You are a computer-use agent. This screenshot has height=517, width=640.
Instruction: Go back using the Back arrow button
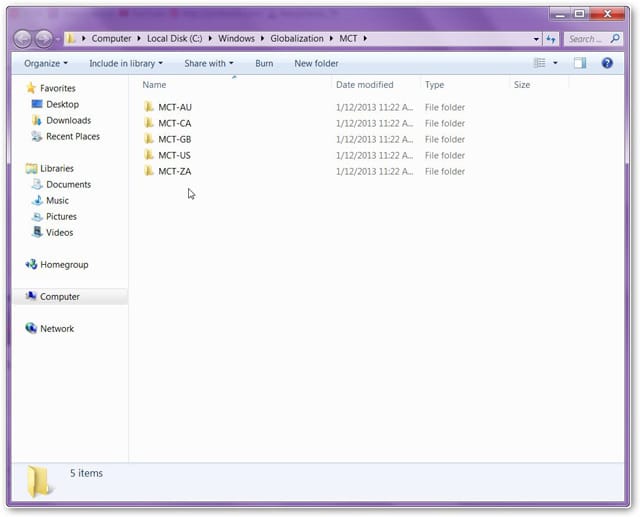[x=22, y=39]
